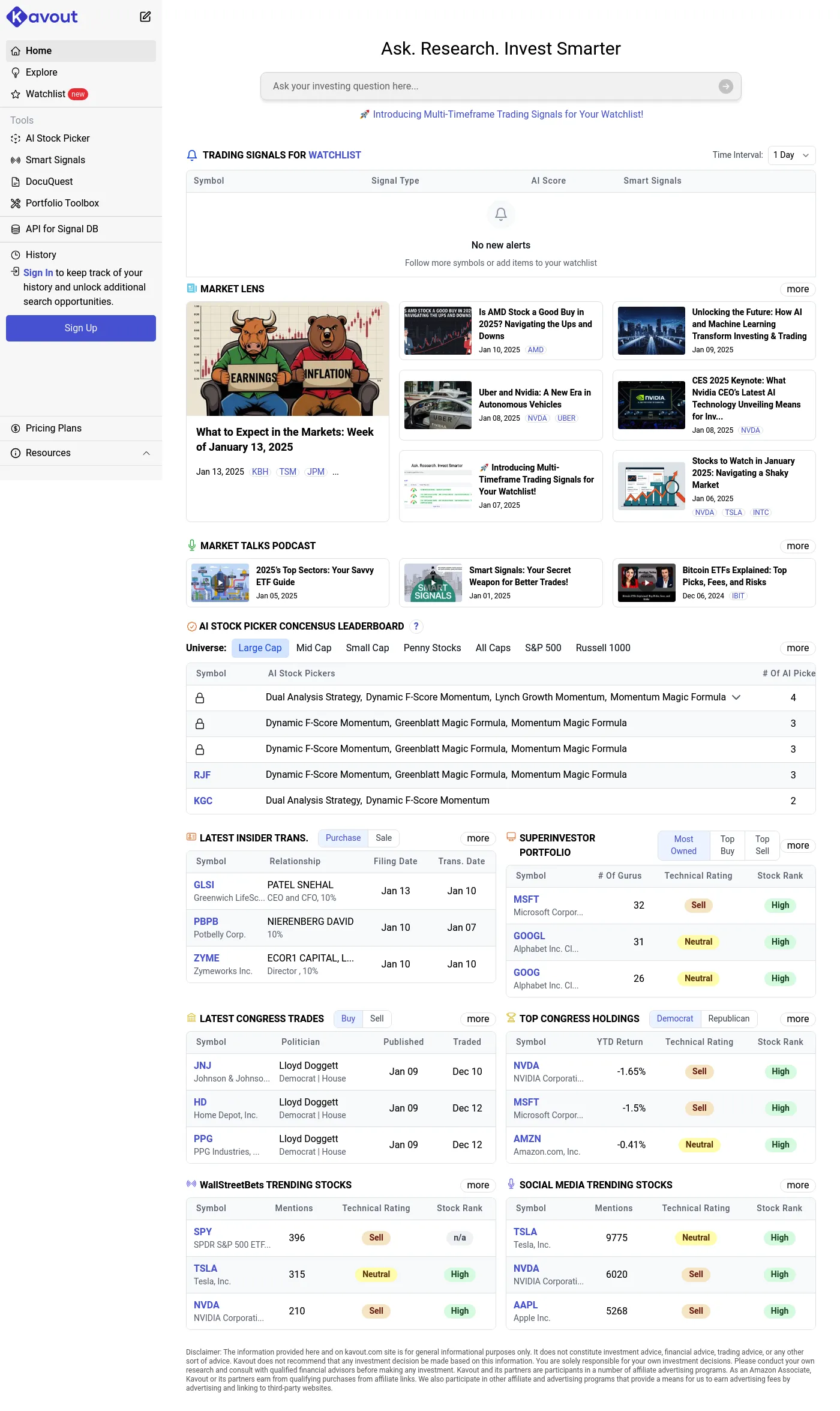The width and height of the screenshot is (840, 1411).
Task: Open new chat compose icon
Action: point(145,17)
